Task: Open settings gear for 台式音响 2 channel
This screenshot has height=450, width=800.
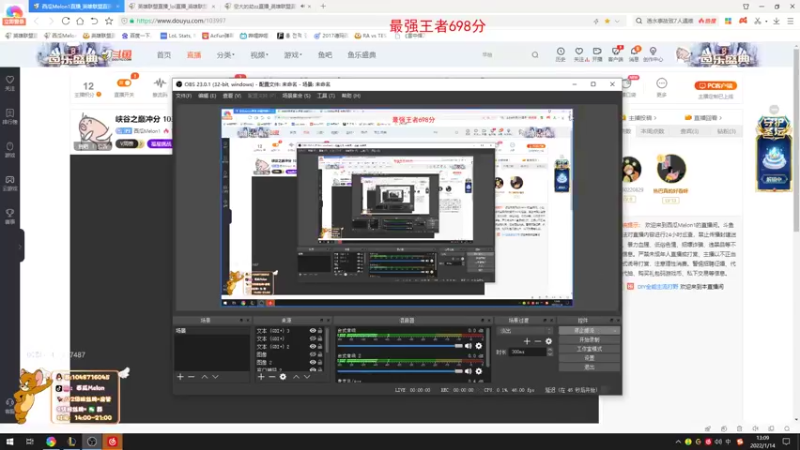Action: click(x=479, y=371)
